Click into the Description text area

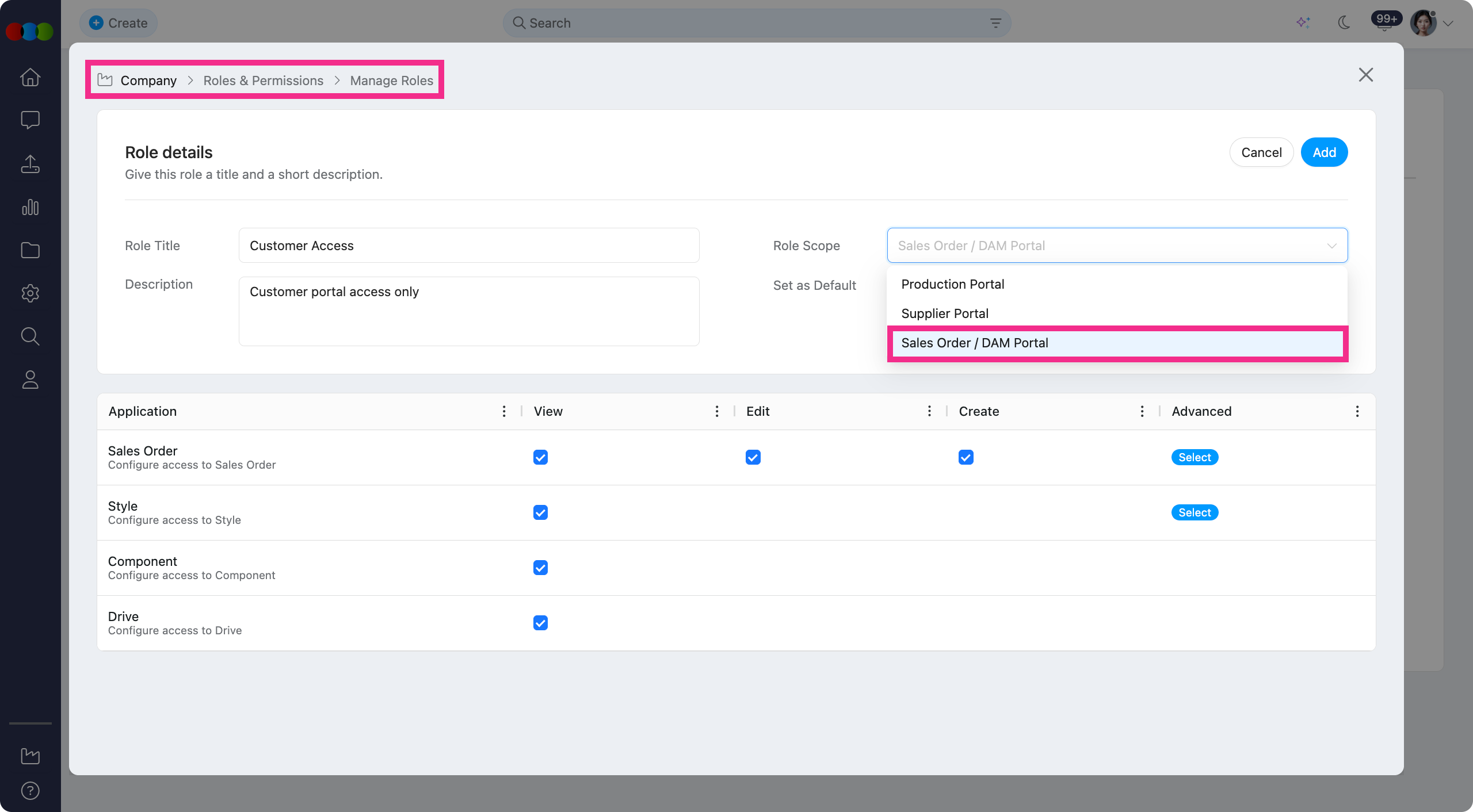469,311
